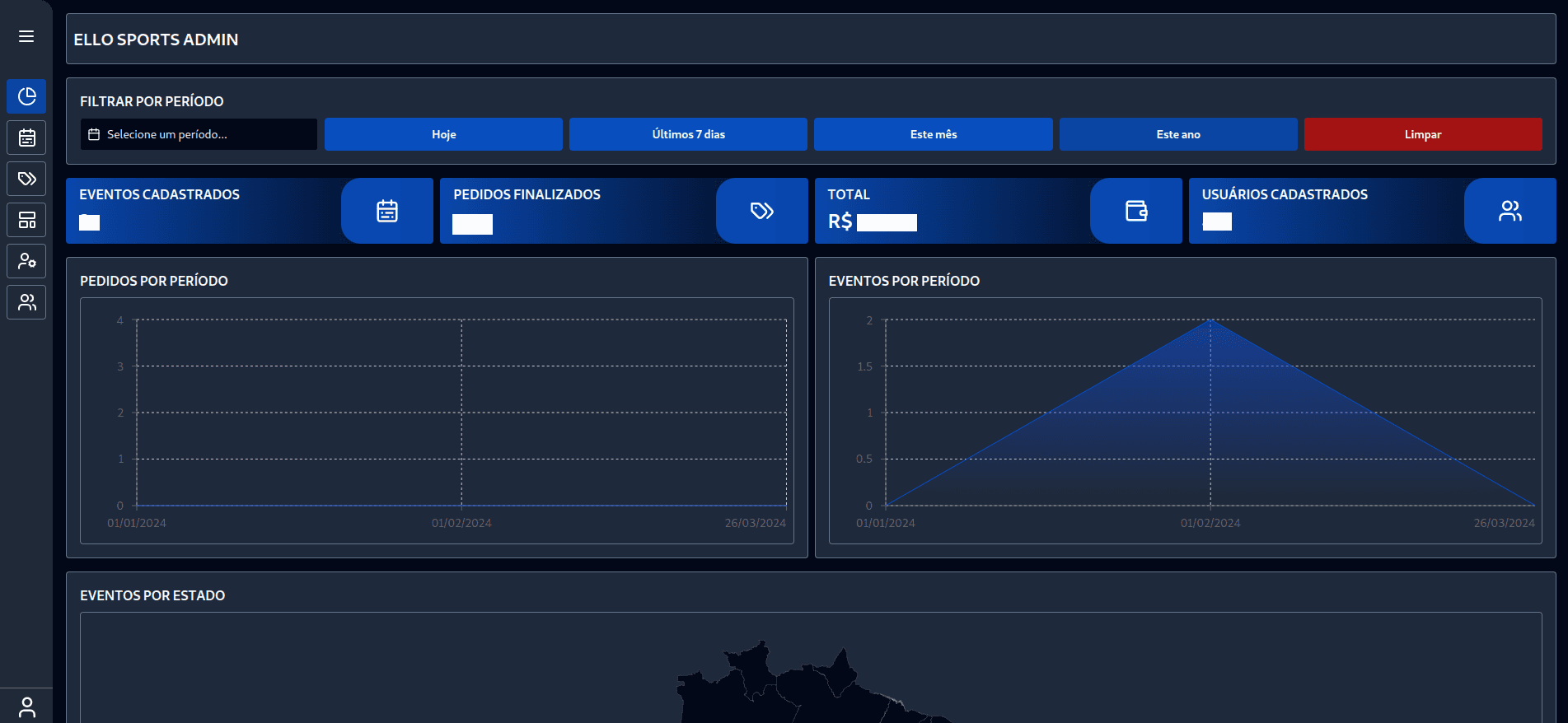Click 01/01/2024 label on Pedidos chart

tap(137, 523)
